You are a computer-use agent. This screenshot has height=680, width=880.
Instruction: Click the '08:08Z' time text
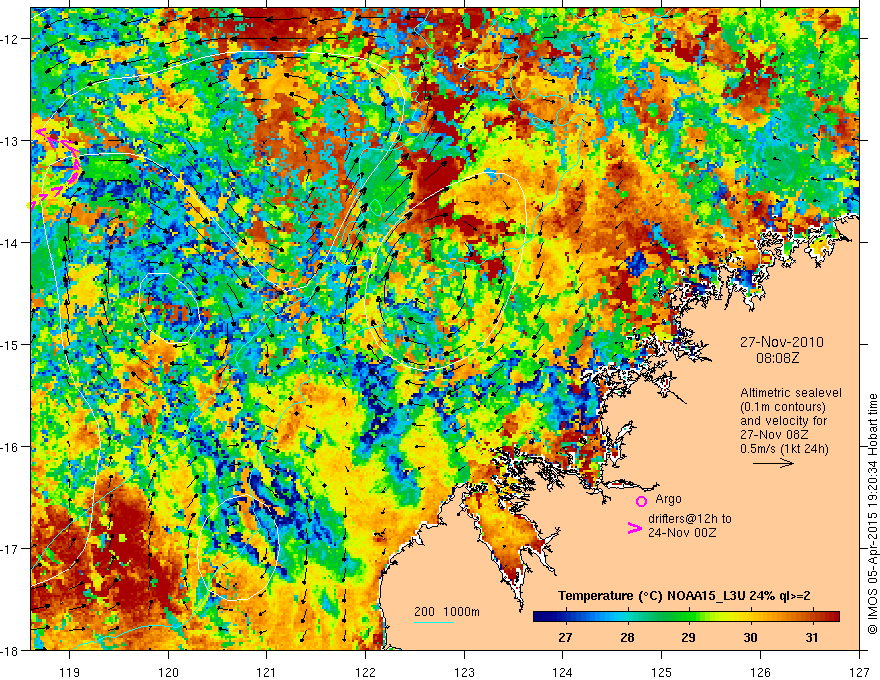click(778, 358)
